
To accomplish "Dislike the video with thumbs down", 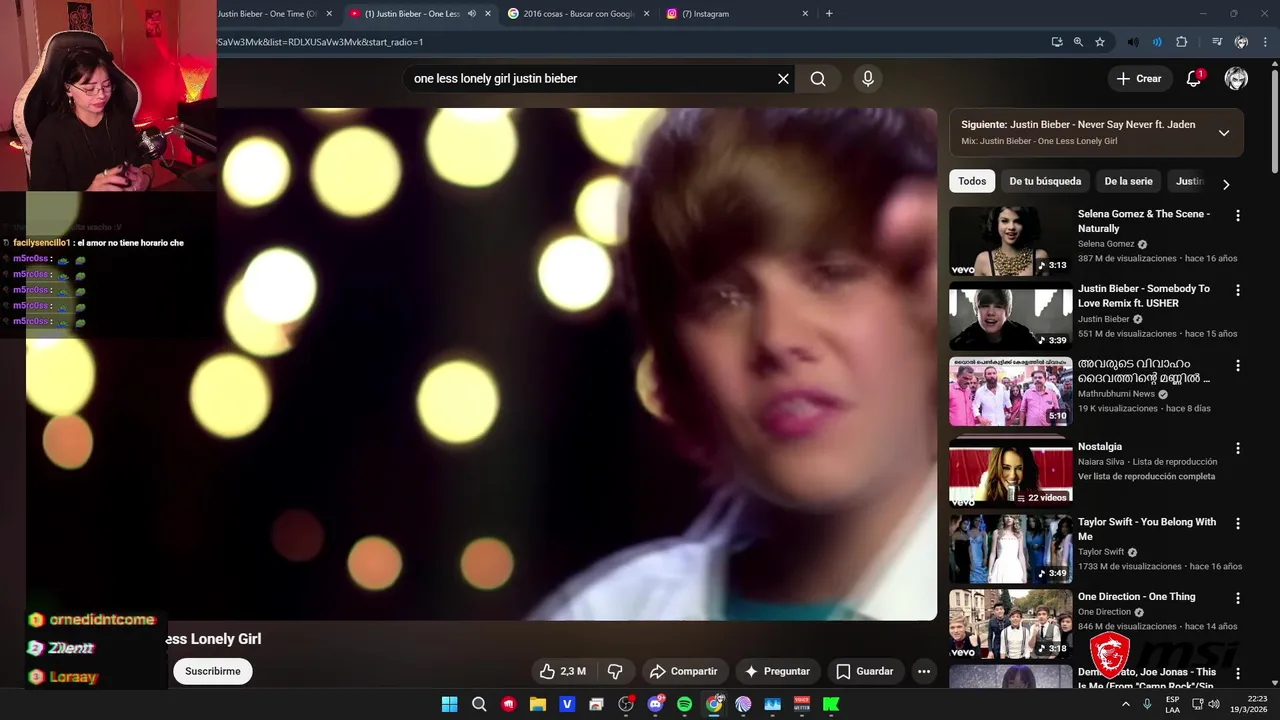I will (x=616, y=671).
